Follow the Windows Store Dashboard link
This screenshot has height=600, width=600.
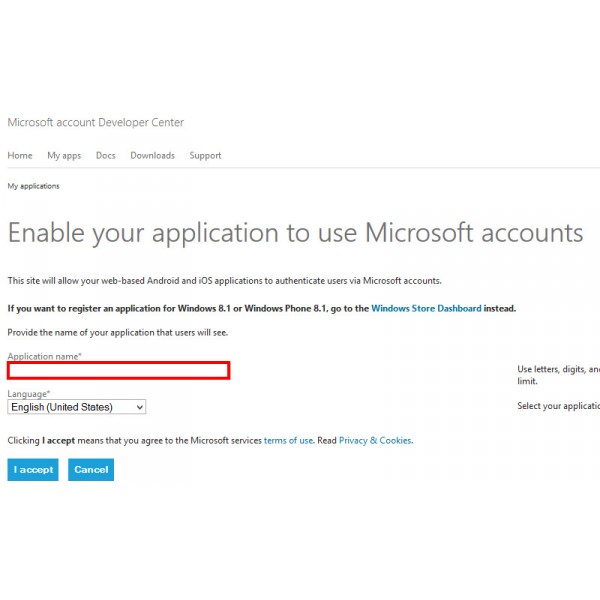(x=426, y=308)
